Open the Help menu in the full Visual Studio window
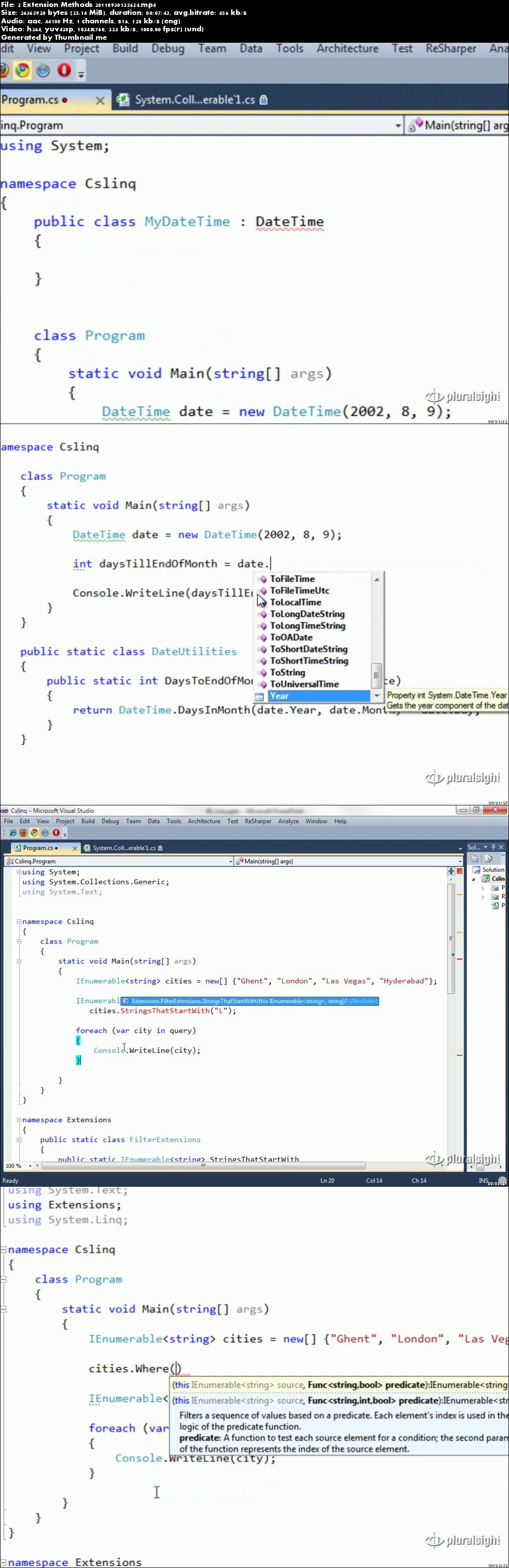Screen dimensions: 509x1568 [x=340, y=821]
